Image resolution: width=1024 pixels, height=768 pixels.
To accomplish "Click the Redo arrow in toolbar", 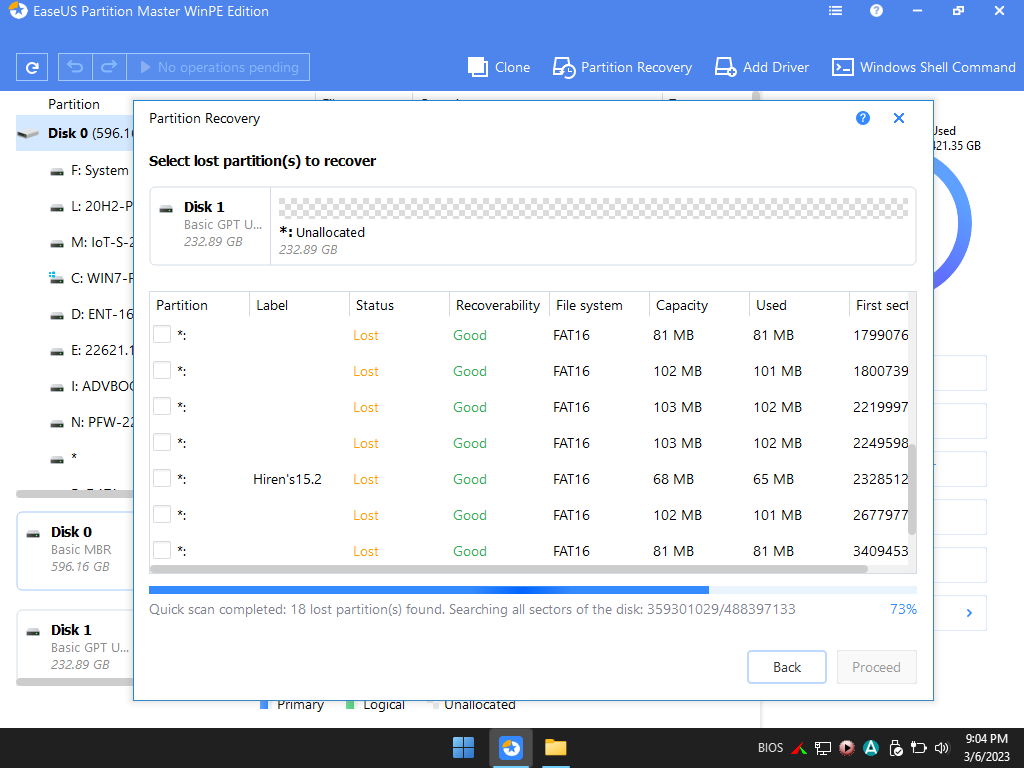I will 109,67.
